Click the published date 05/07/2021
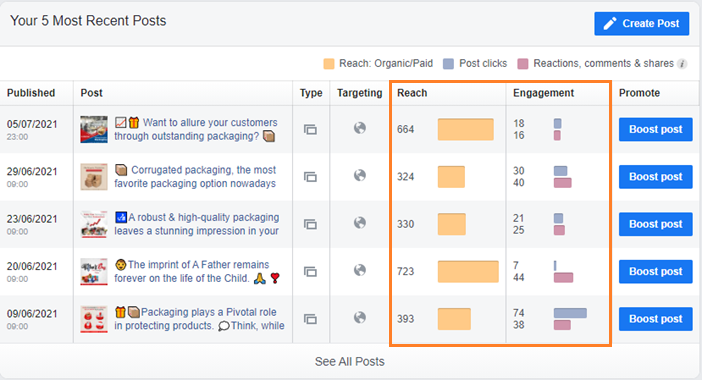This screenshot has width=702, height=380. pyautogui.click(x=32, y=124)
